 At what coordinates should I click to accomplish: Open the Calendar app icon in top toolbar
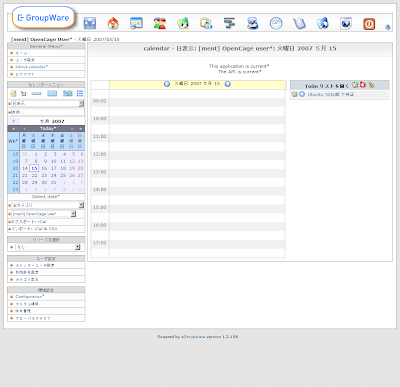pos(136,23)
